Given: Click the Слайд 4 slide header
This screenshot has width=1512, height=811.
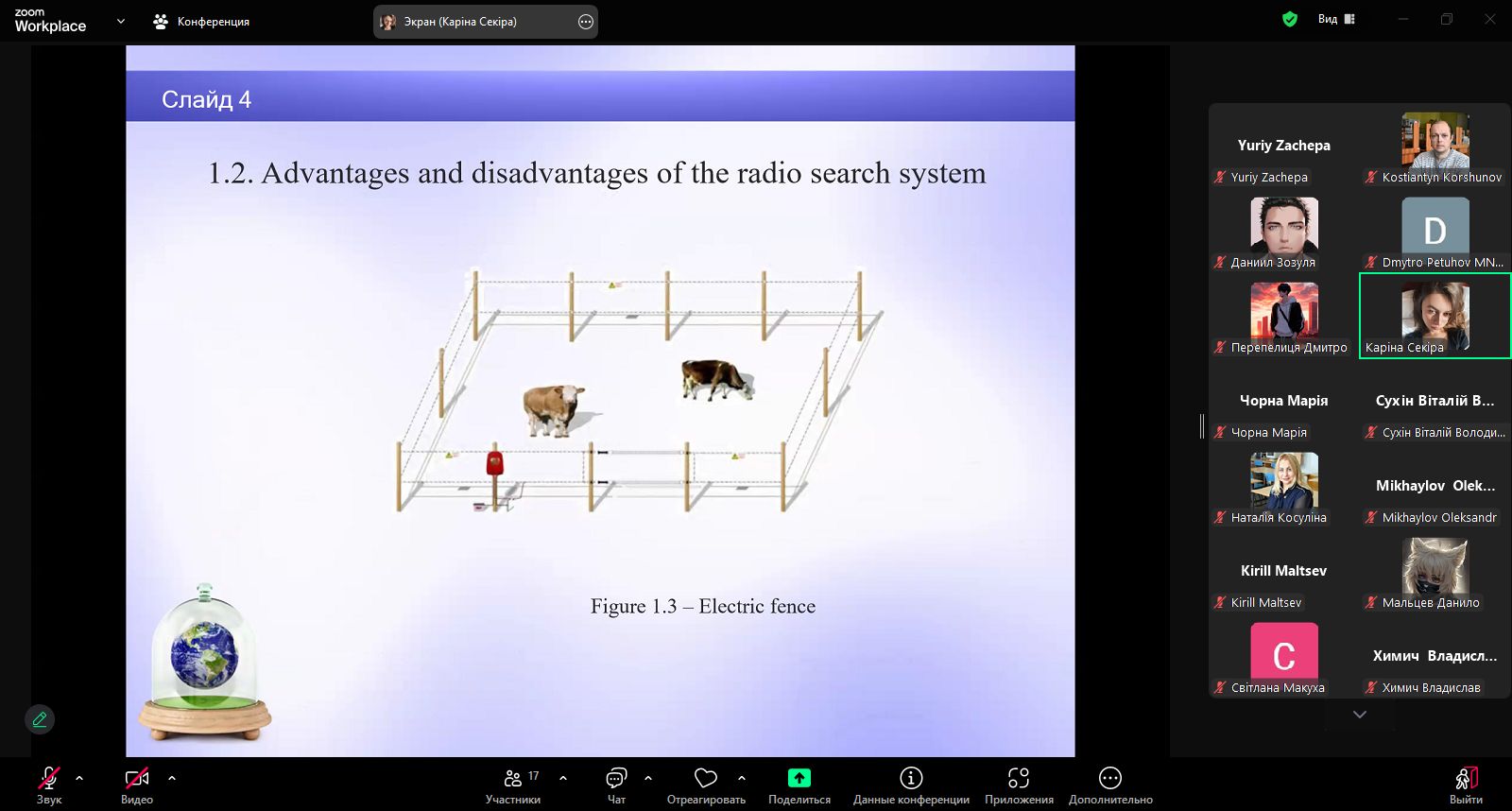Looking at the screenshot, I should pyautogui.click(x=206, y=99).
